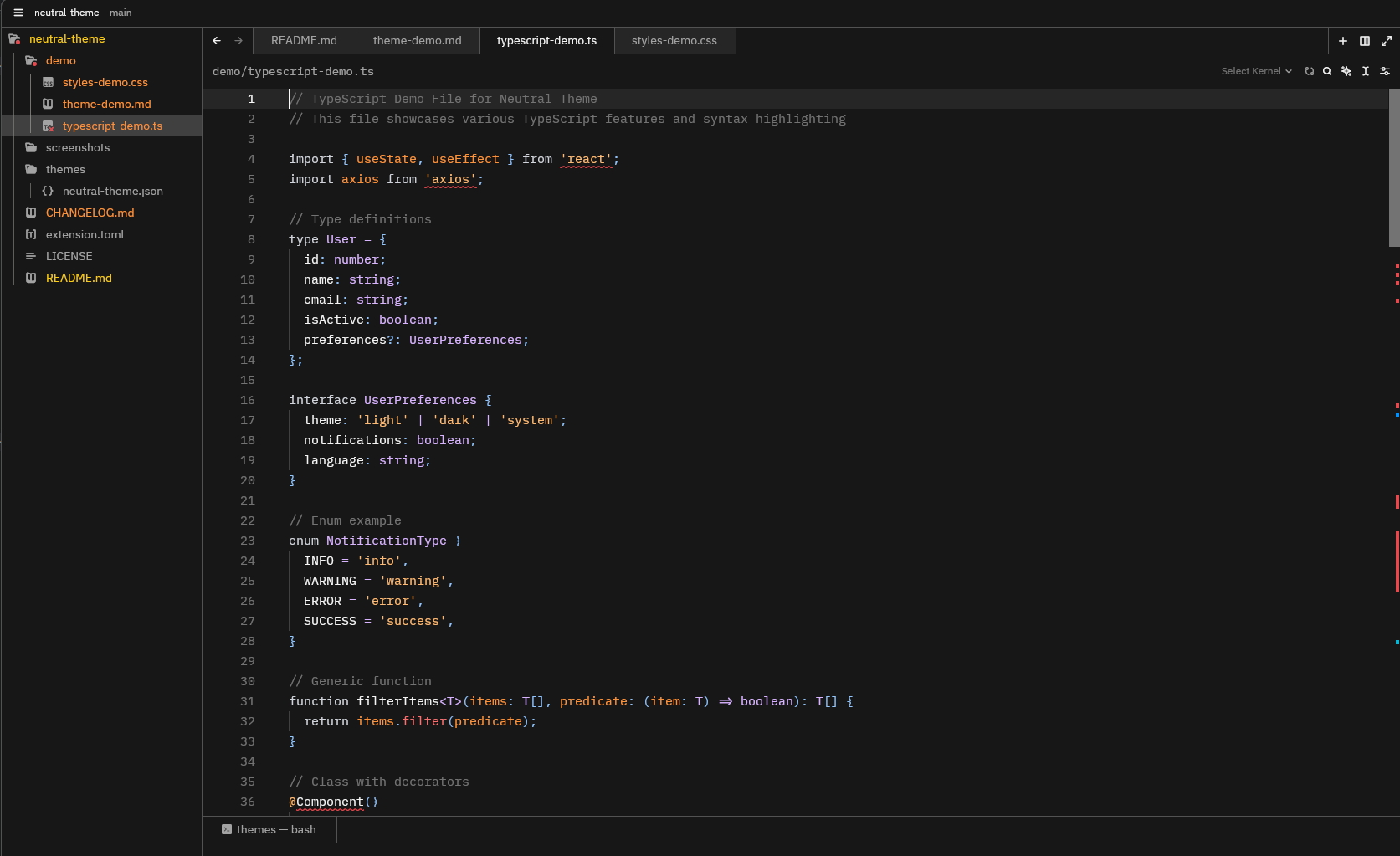Click the editor vertical scrollbar thumb
The height and width of the screenshot is (856, 1400).
click(1394, 167)
